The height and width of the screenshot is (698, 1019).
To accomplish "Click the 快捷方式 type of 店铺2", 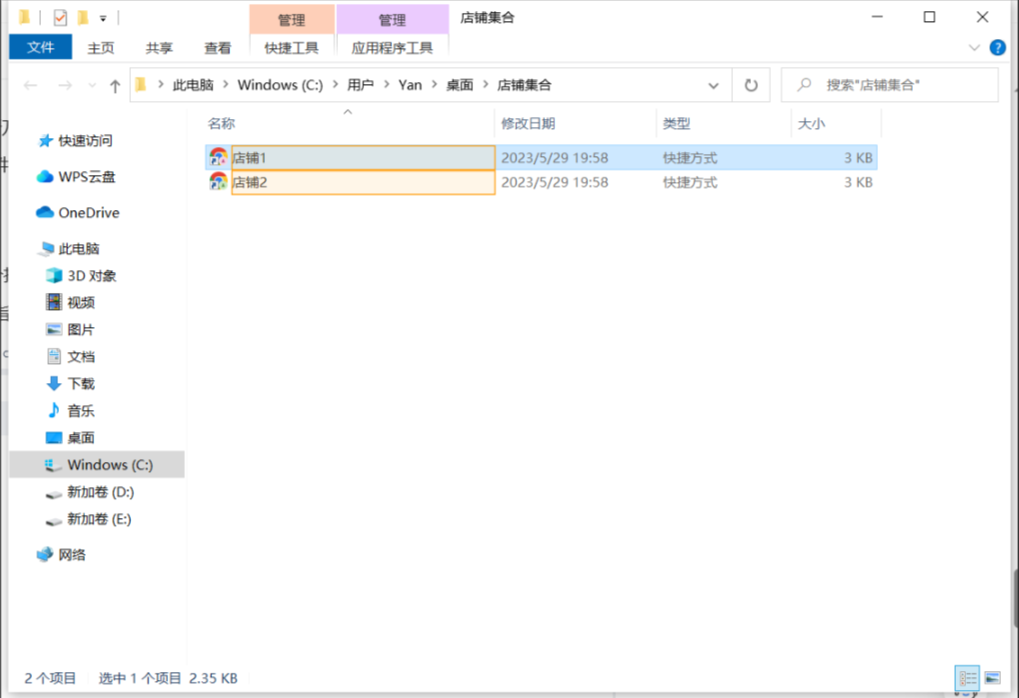I will point(690,183).
